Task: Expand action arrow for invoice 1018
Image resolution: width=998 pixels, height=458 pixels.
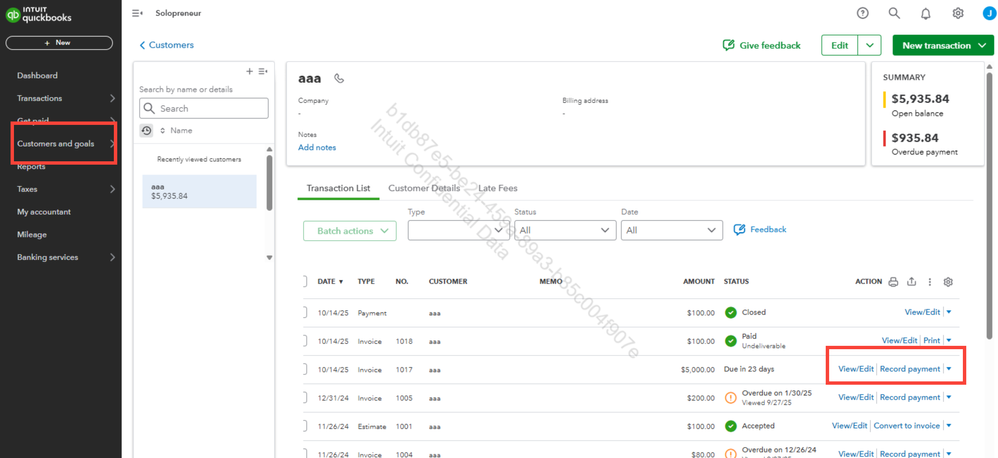Action: click(x=948, y=341)
